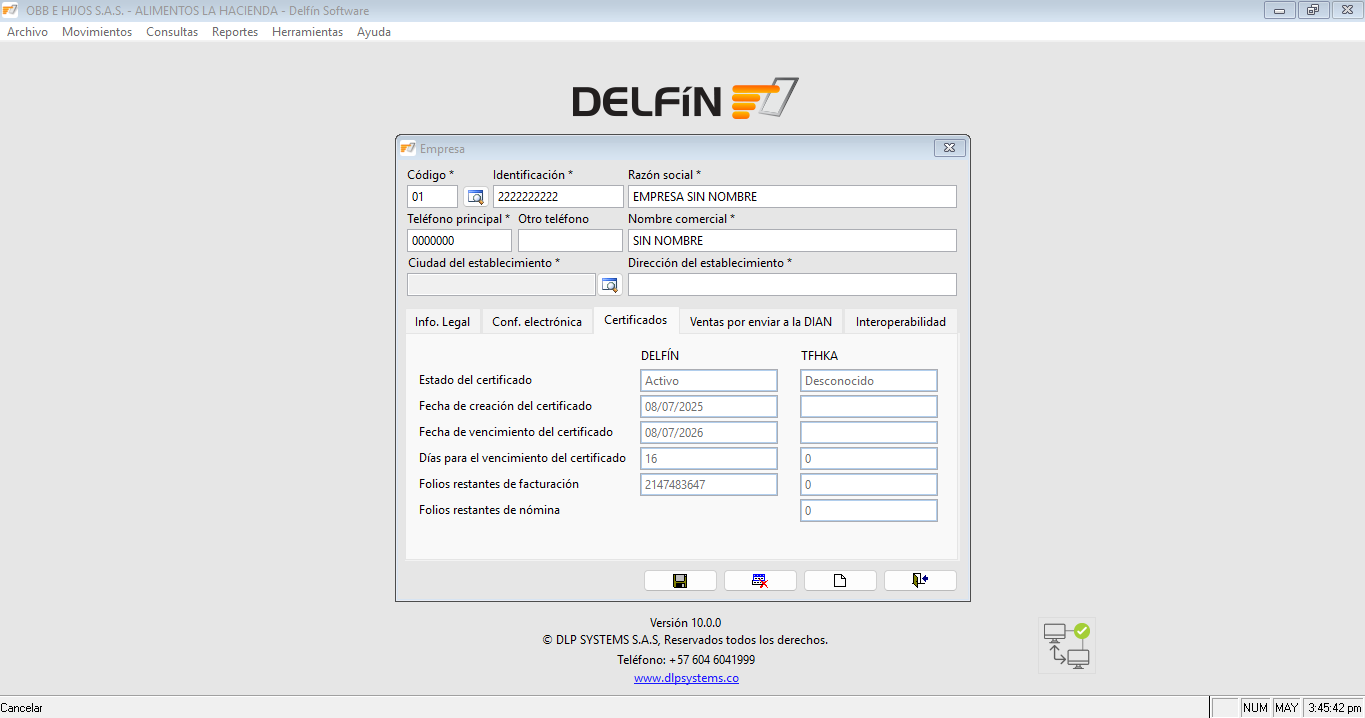The height and width of the screenshot is (718, 1365).
Task: Click DELFÍN Estado del certificado 'Activo' field
Action: point(709,381)
